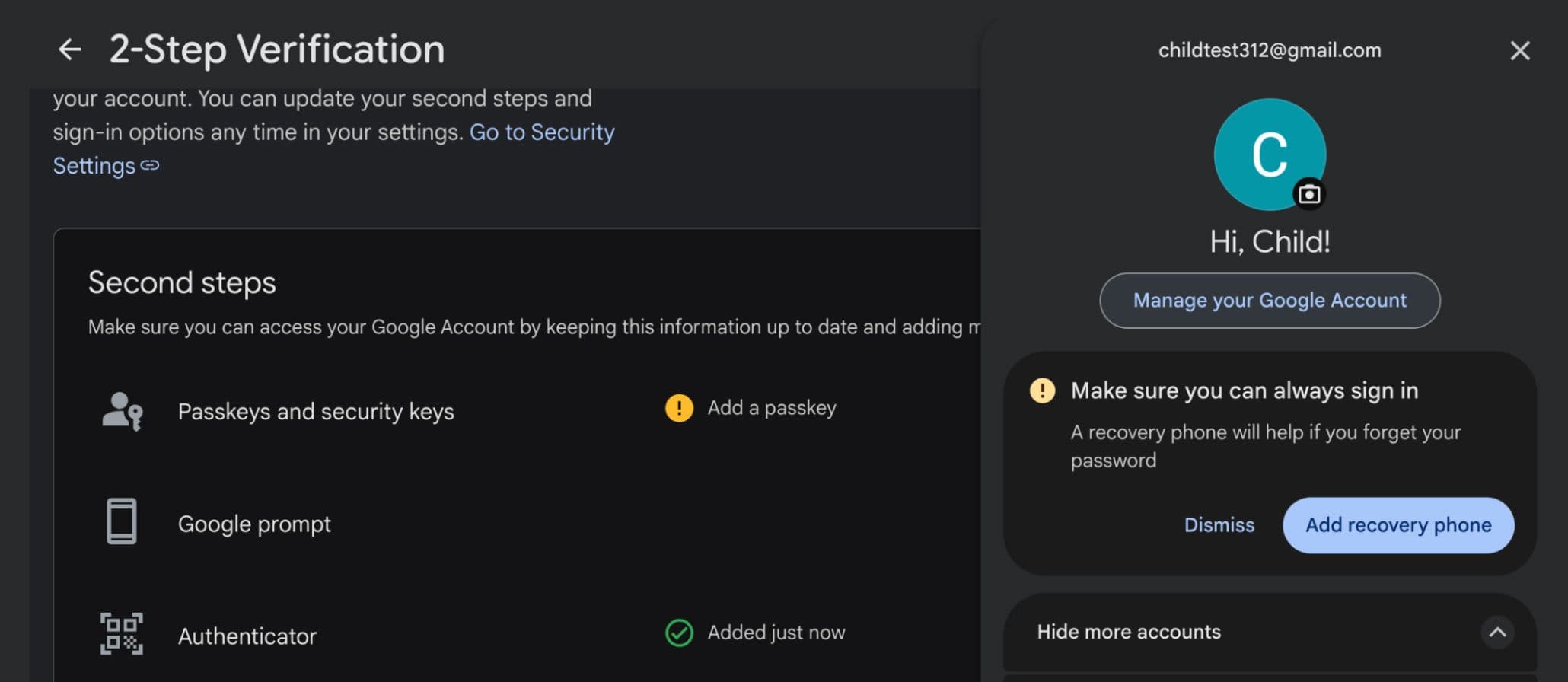Click the Hi, Child! greeting
1568x682 pixels.
click(1270, 242)
